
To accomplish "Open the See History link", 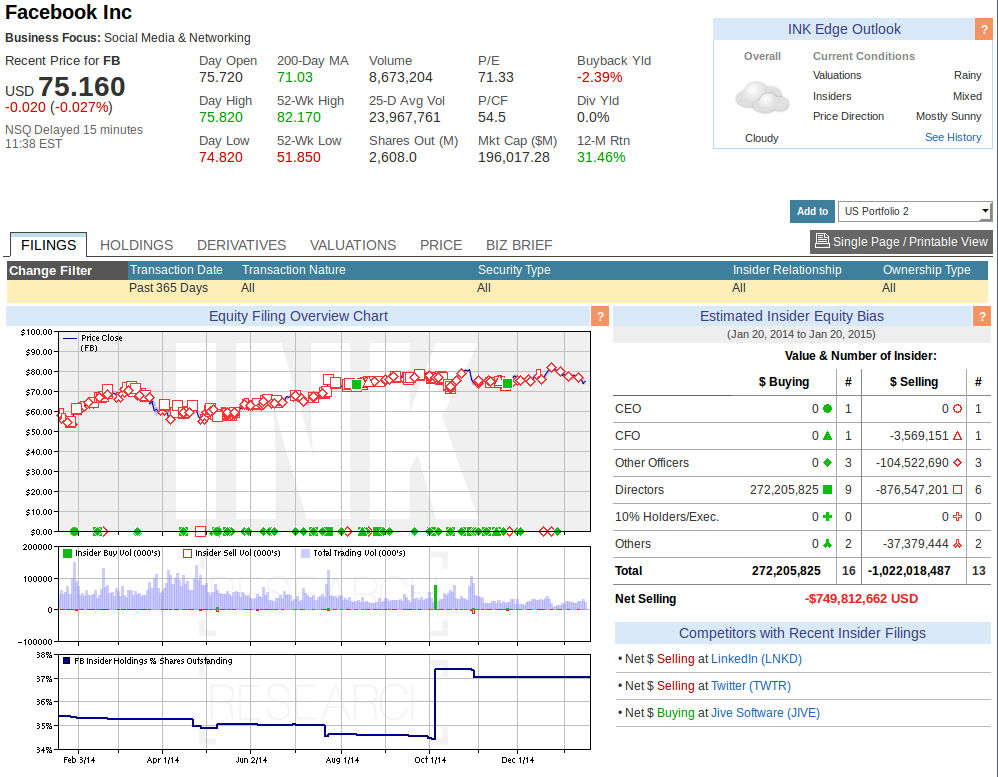I will [953, 137].
